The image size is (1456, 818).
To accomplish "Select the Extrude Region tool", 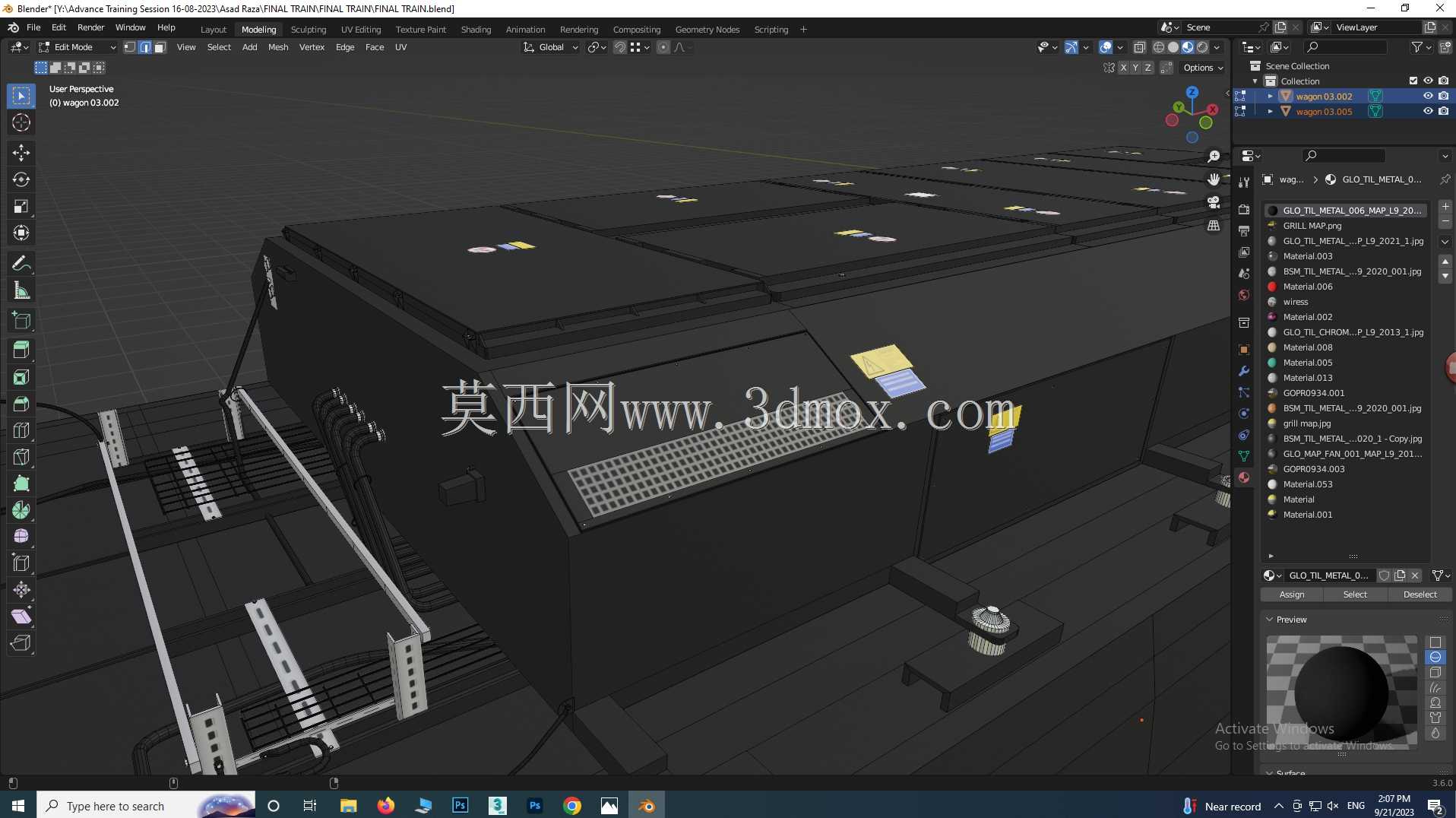I will [21, 350].
